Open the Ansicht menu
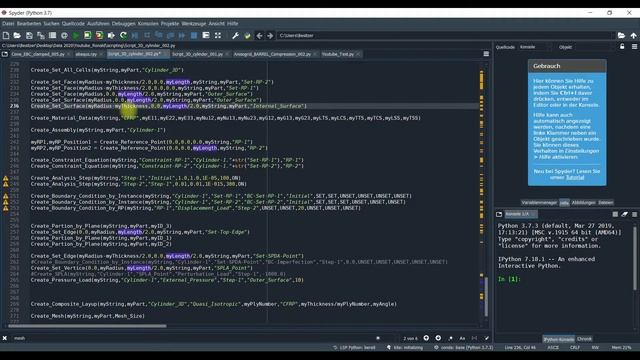Screen dimensions: 640x360 pyautogui.click(x=216, y=24)
